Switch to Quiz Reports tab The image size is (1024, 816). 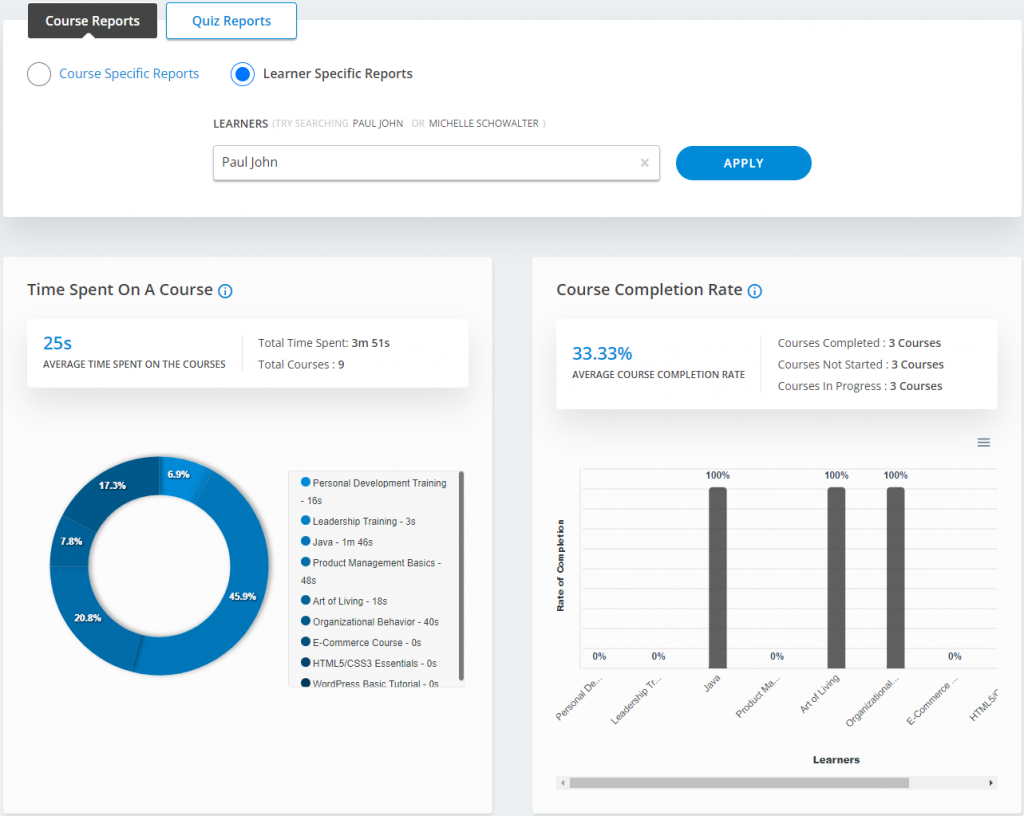pos(231,21)
